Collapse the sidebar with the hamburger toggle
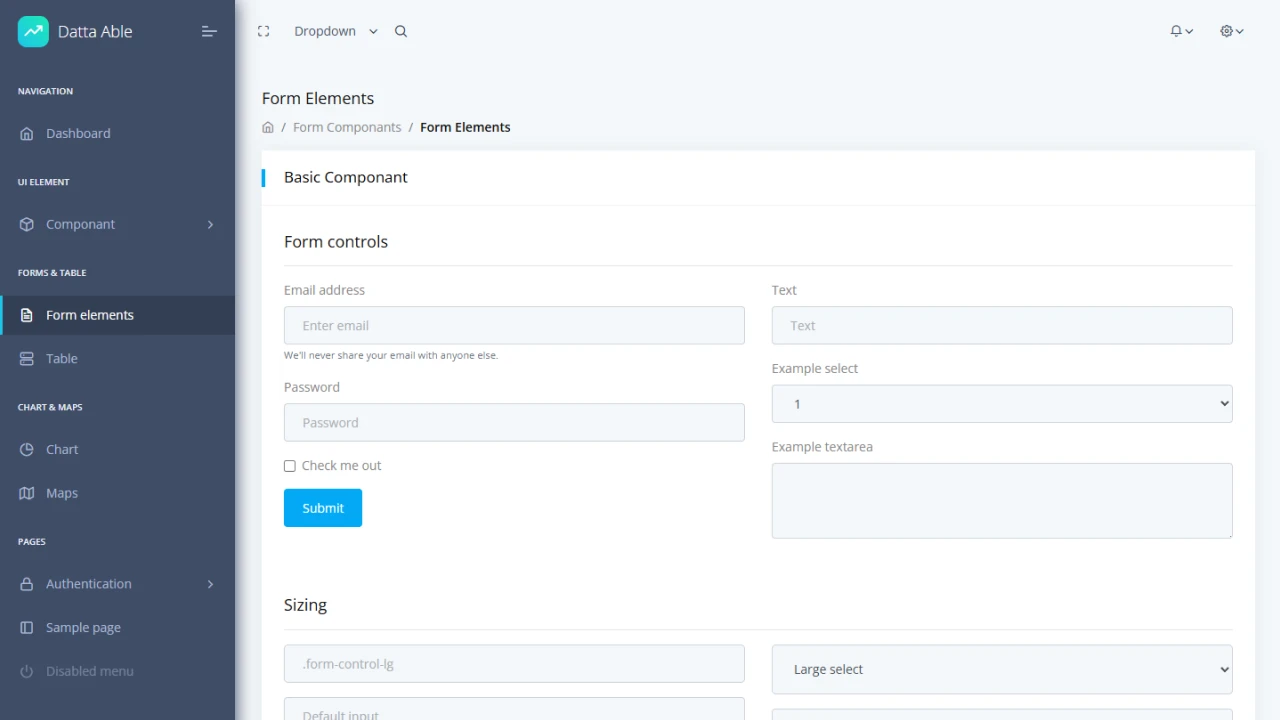Screen dimensions: 1280x720 (x=209, y=31)
